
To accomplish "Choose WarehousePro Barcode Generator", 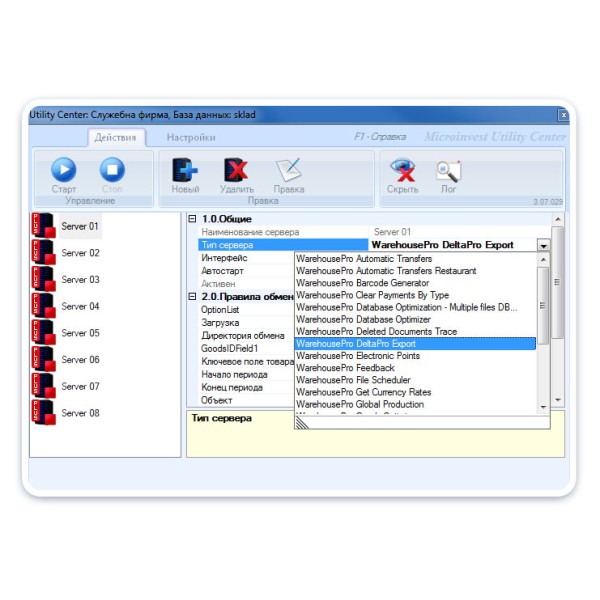I will click(x=416, y=283).
